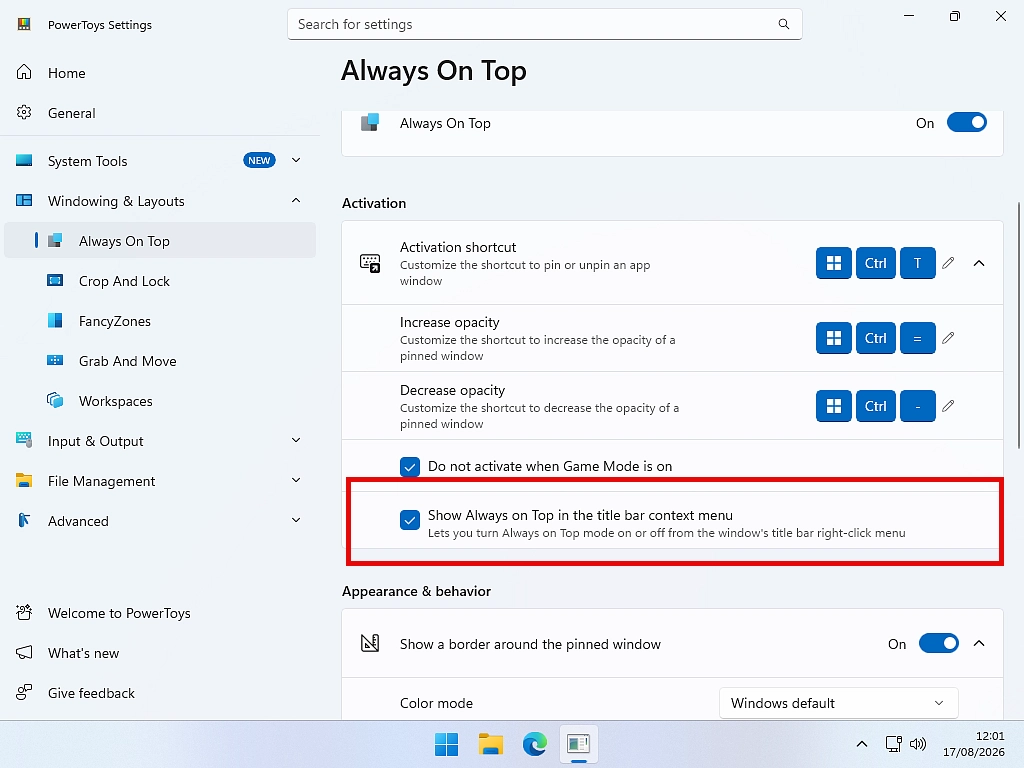Launch Microsoft Edge from taskbar
Screen dimensions: 1024x768
coord(534,744)
